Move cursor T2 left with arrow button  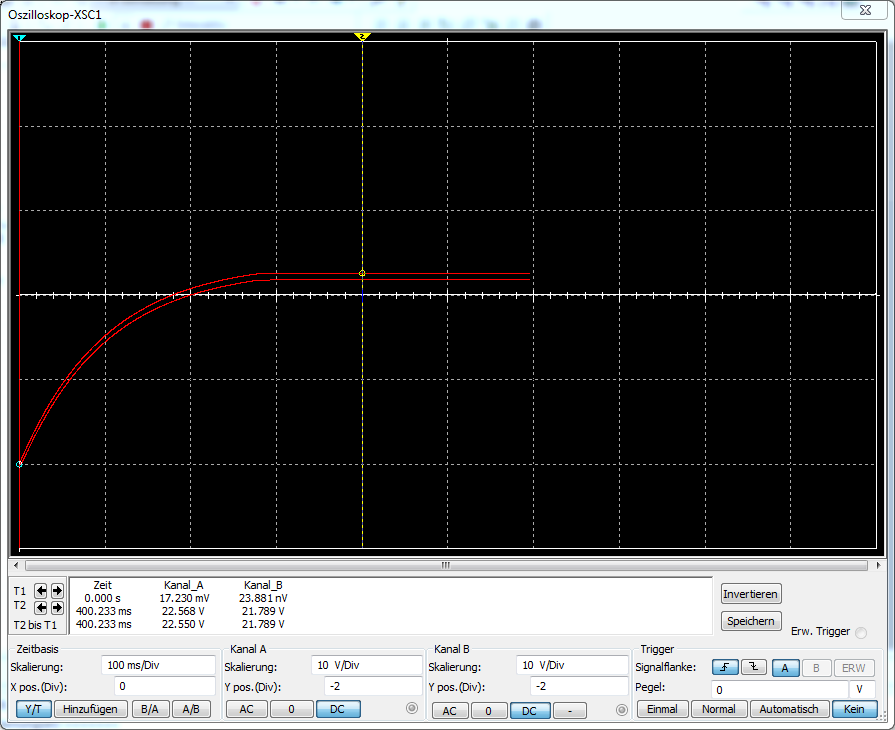pyautogui.click(x=41, y=607)
